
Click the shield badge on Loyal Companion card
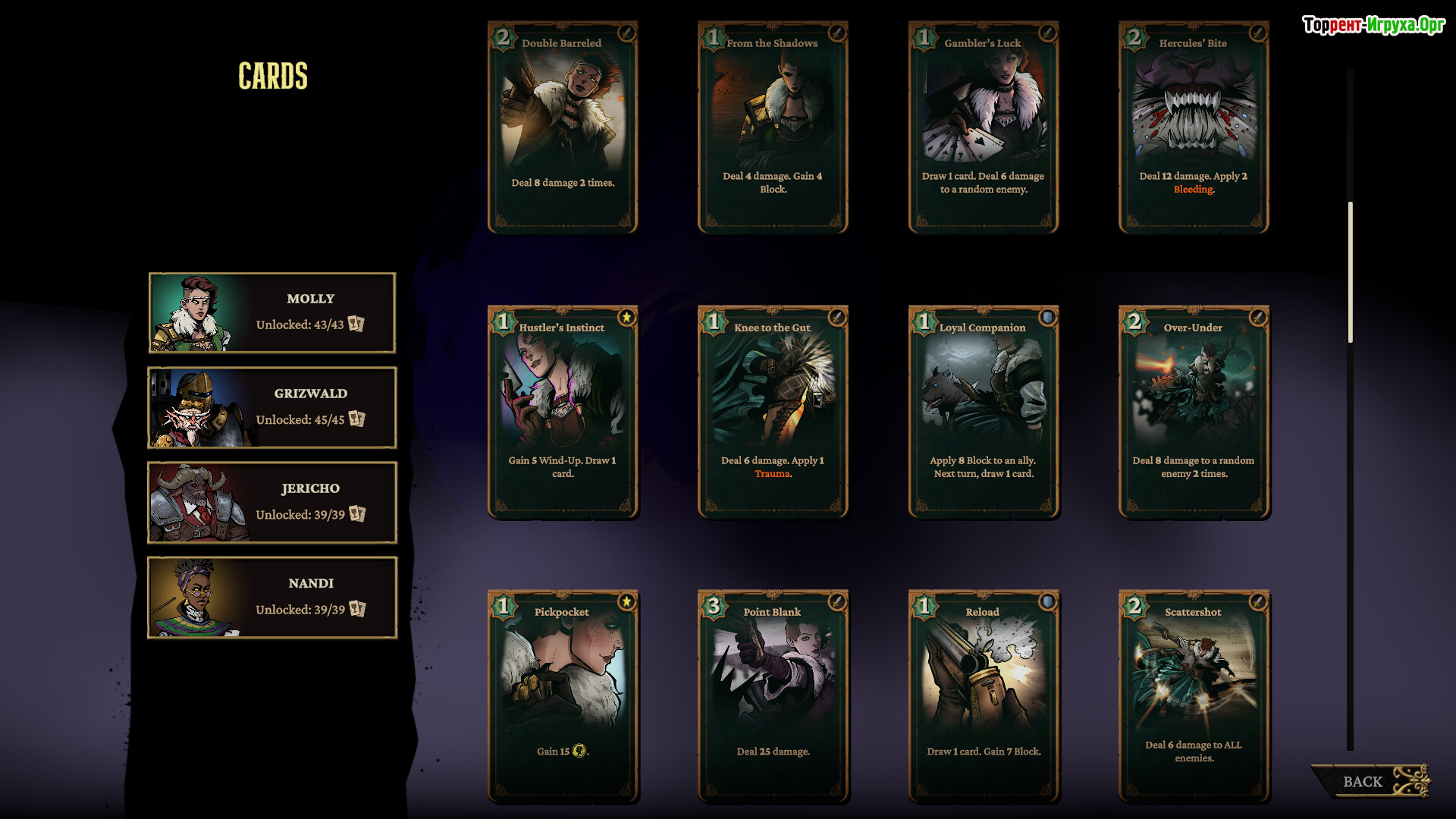pyautogui.click(x=1047, y=318)
